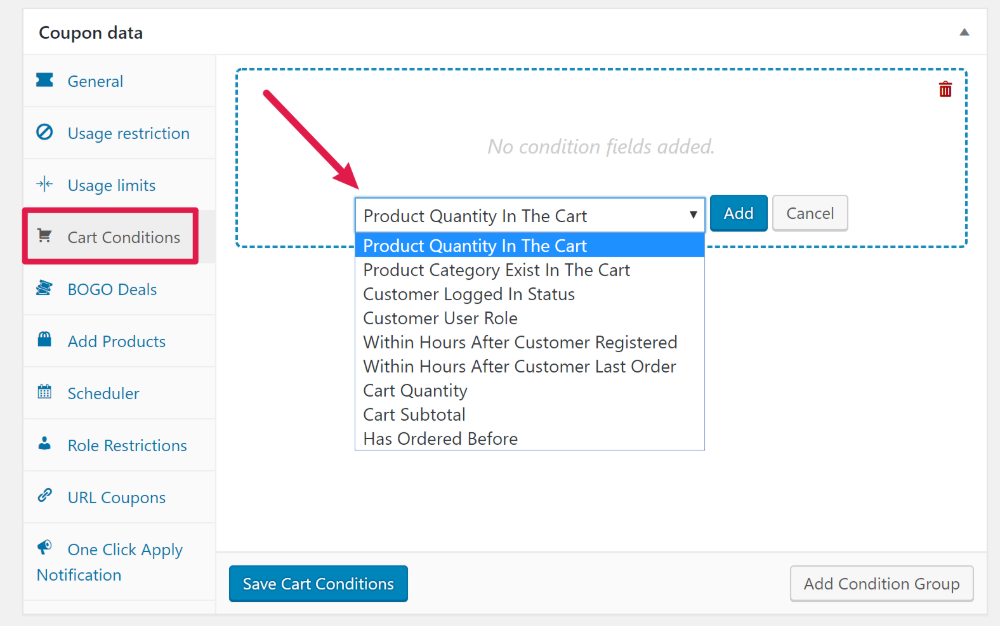Click Add Condition Group button
This screenshot has height=626, width=1000.
click(x=881, y=583)
